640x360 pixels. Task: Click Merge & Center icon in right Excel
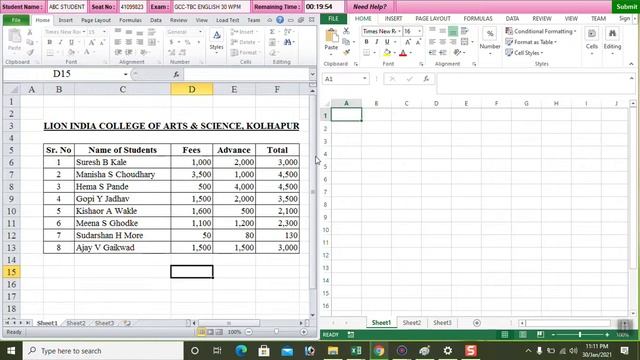tap(464, 42)
